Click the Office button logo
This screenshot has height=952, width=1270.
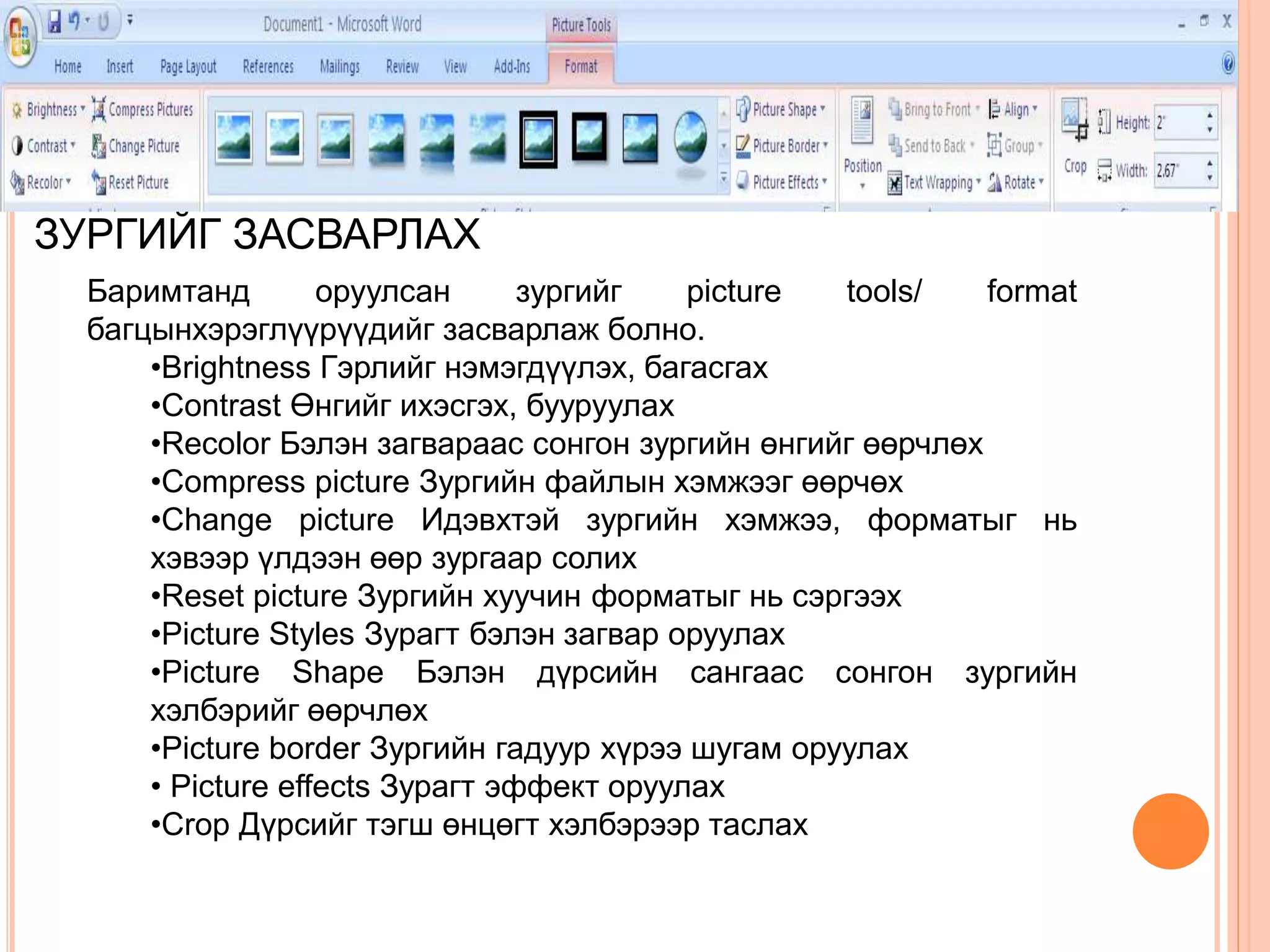click(x=20, y=38)
